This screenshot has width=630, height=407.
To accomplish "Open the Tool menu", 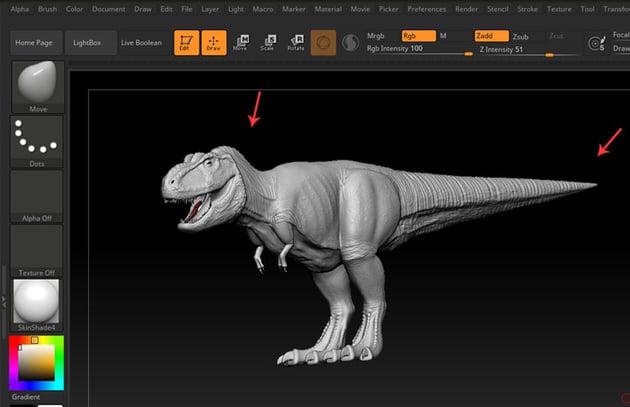I will click(x=587, y=9).
